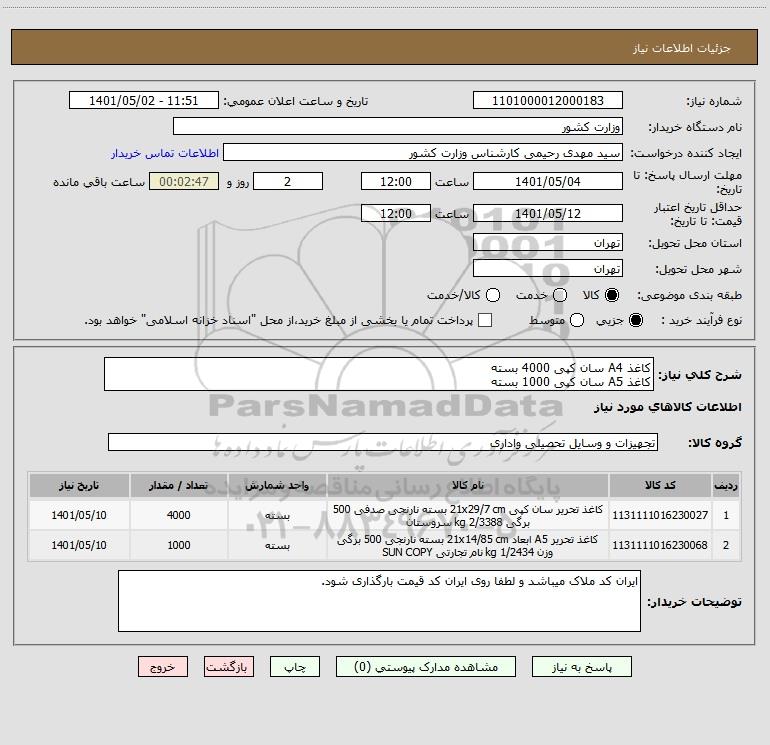Click the کد کالا column header
The width and height of the screenshot is (770, 745).
point(660,485)
